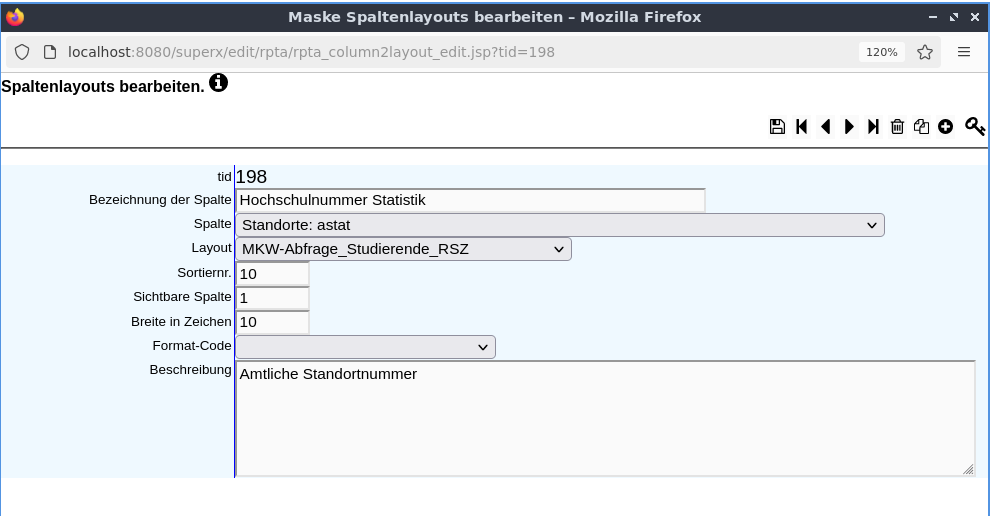This screenshot has height=516, width=990.
Task: Click the Breite in Zeichen field
Action: [273, 322]
